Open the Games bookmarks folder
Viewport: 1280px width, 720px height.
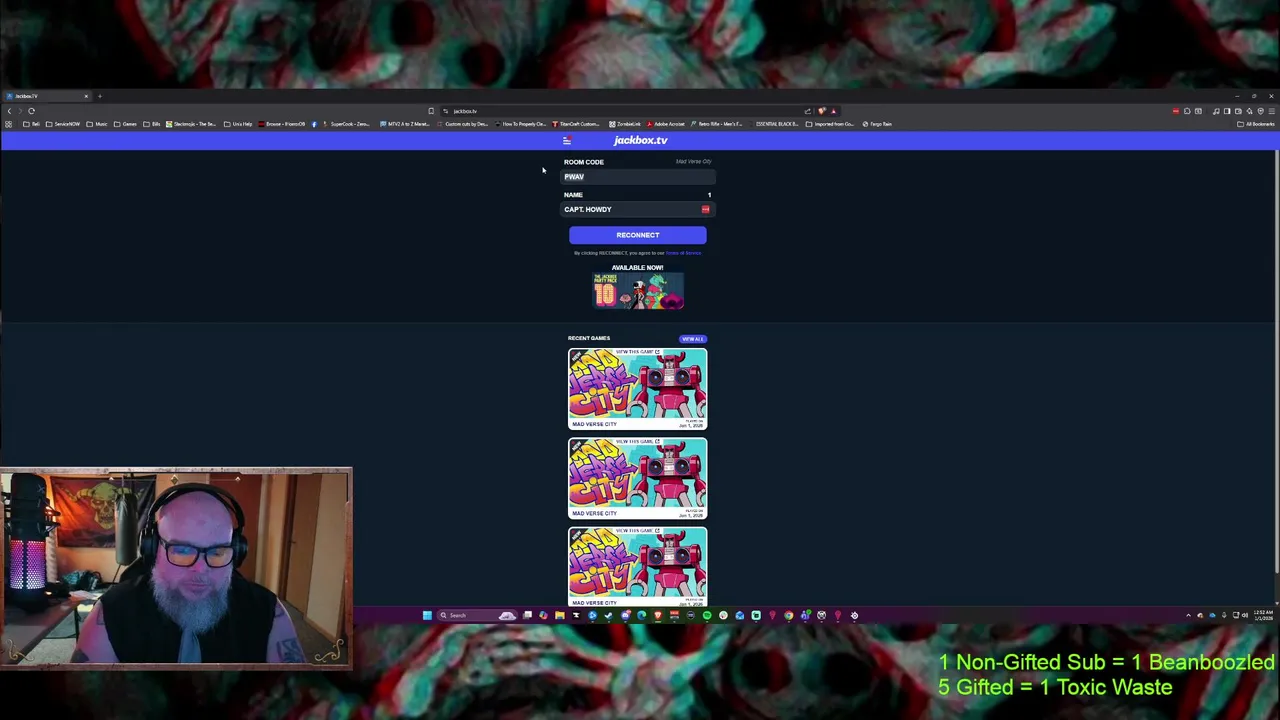(125, 124)
